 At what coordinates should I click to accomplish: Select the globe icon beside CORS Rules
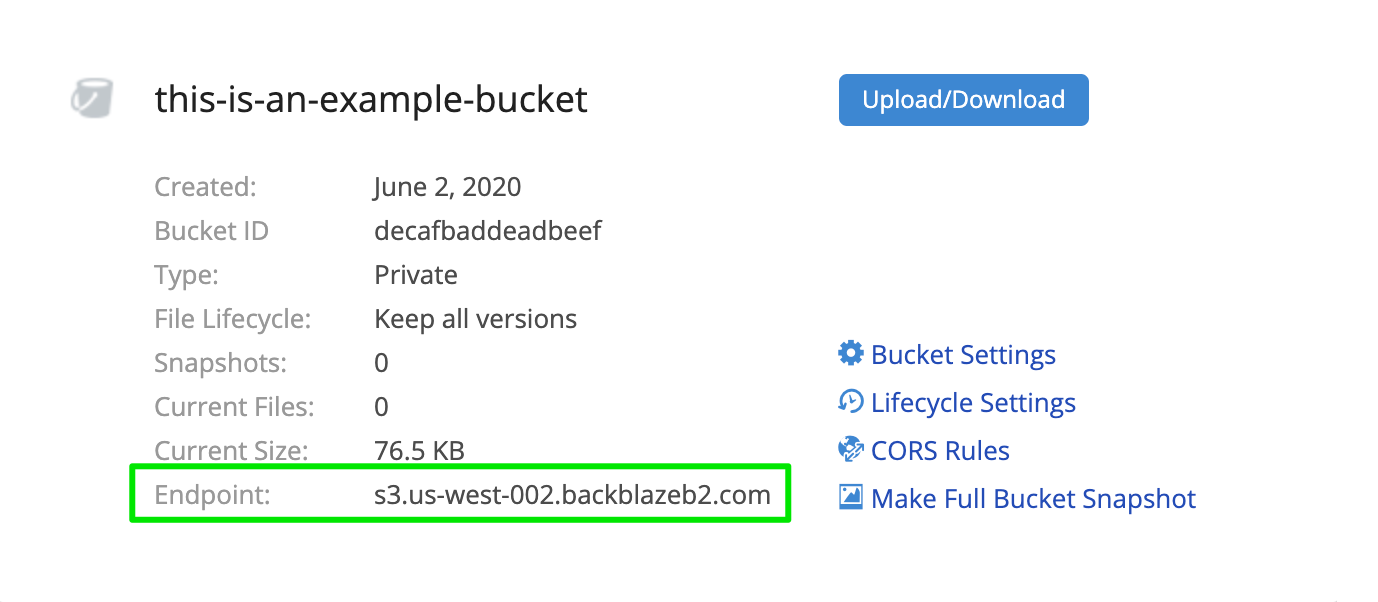849,449
